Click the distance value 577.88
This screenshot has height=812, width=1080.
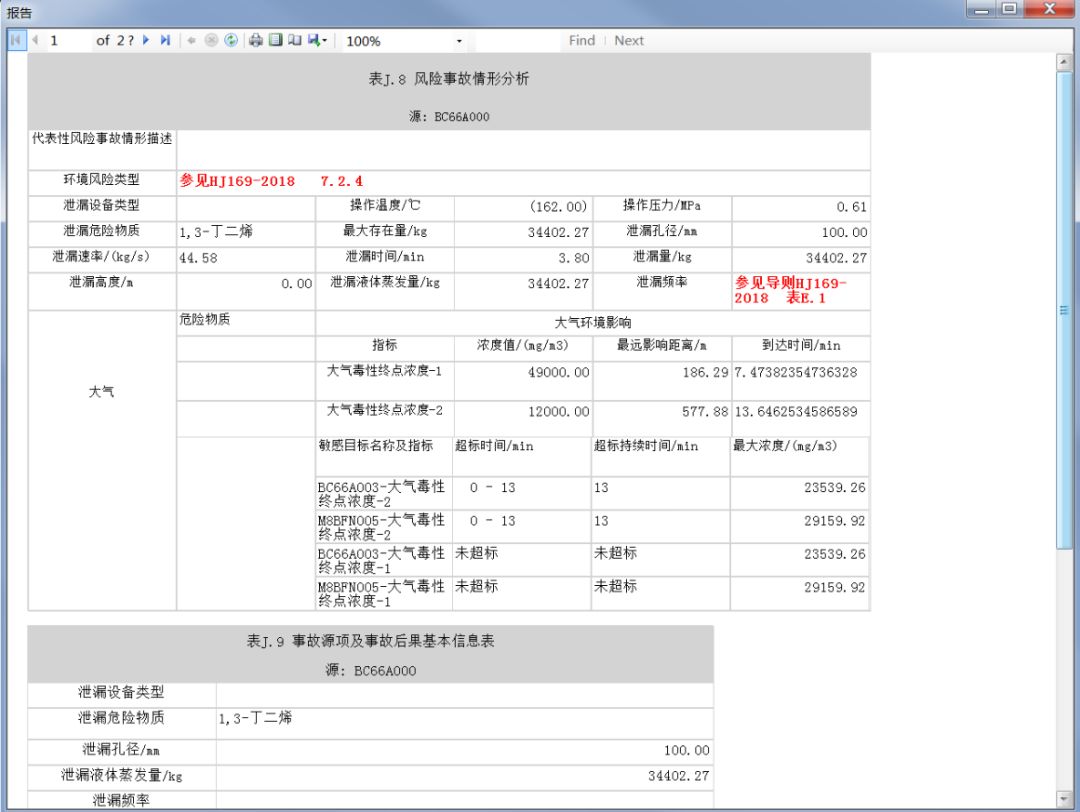tap(705, 412)
